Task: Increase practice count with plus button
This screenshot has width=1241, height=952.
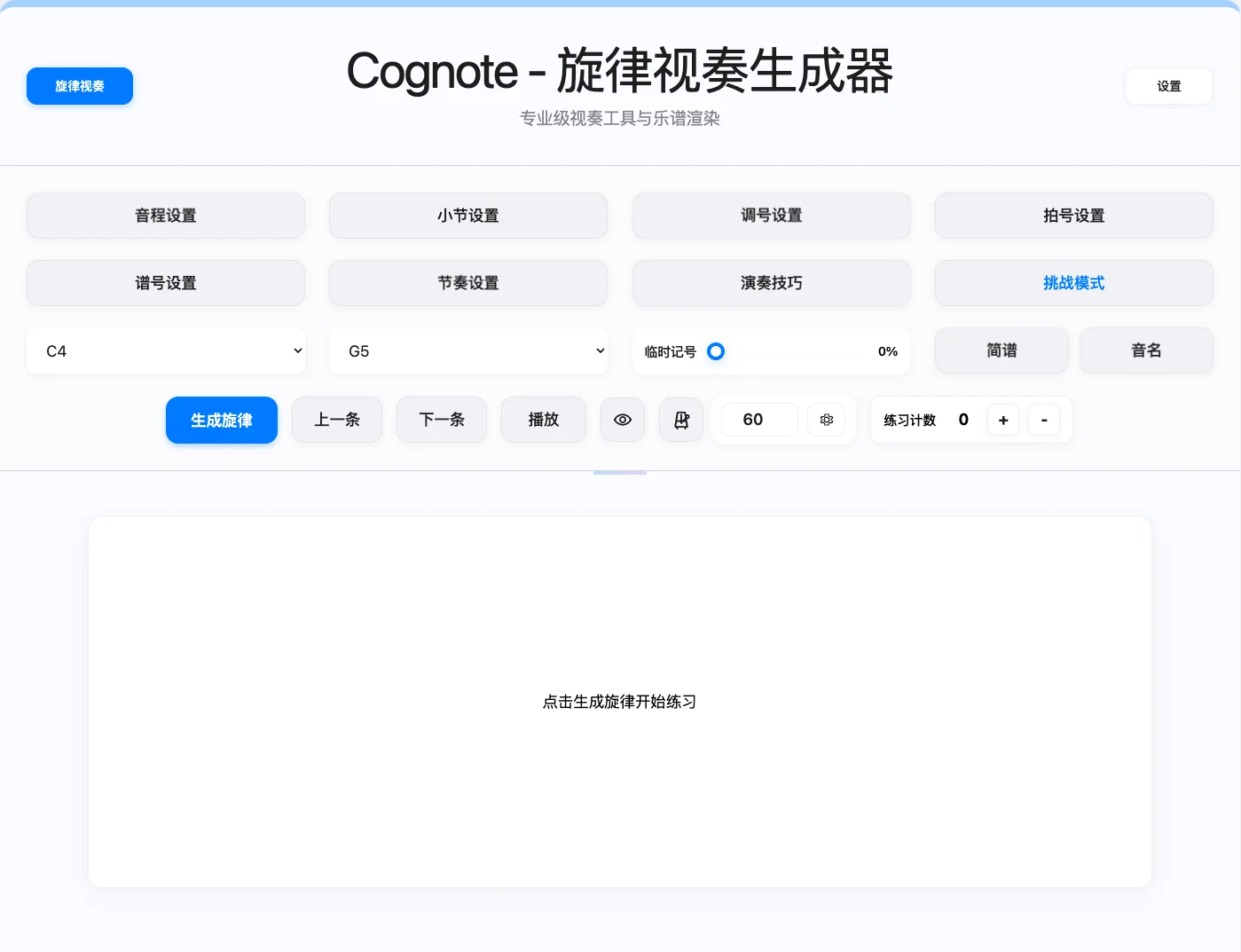Action: tap(1003, 420)
